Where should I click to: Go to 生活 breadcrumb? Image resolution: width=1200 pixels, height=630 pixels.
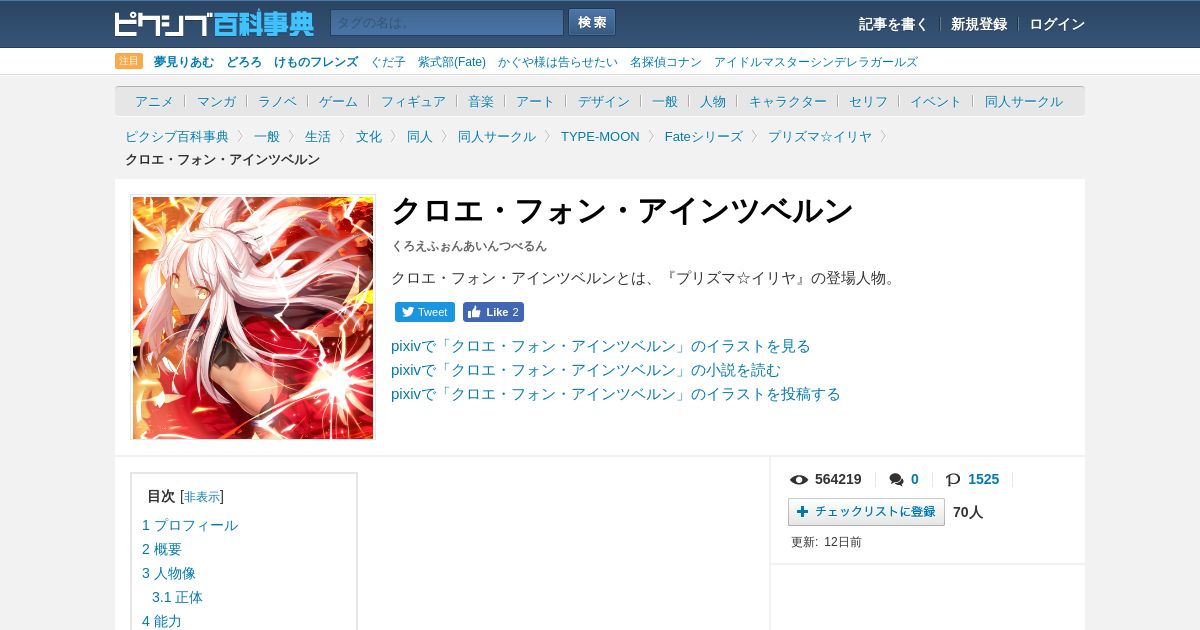click(318, 136)
